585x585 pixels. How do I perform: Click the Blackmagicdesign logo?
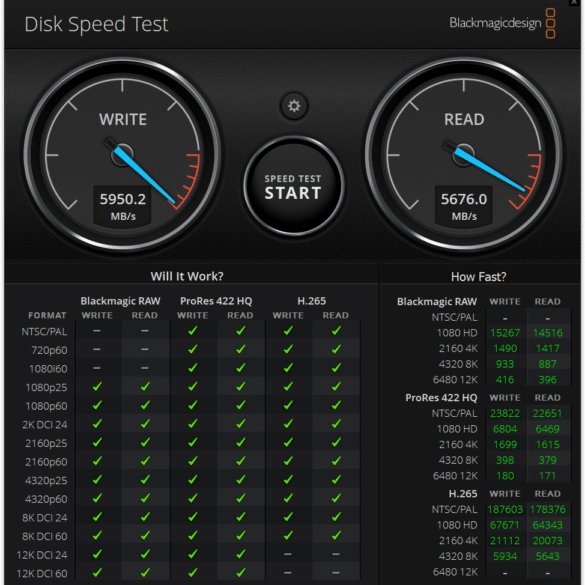point(502,23)
